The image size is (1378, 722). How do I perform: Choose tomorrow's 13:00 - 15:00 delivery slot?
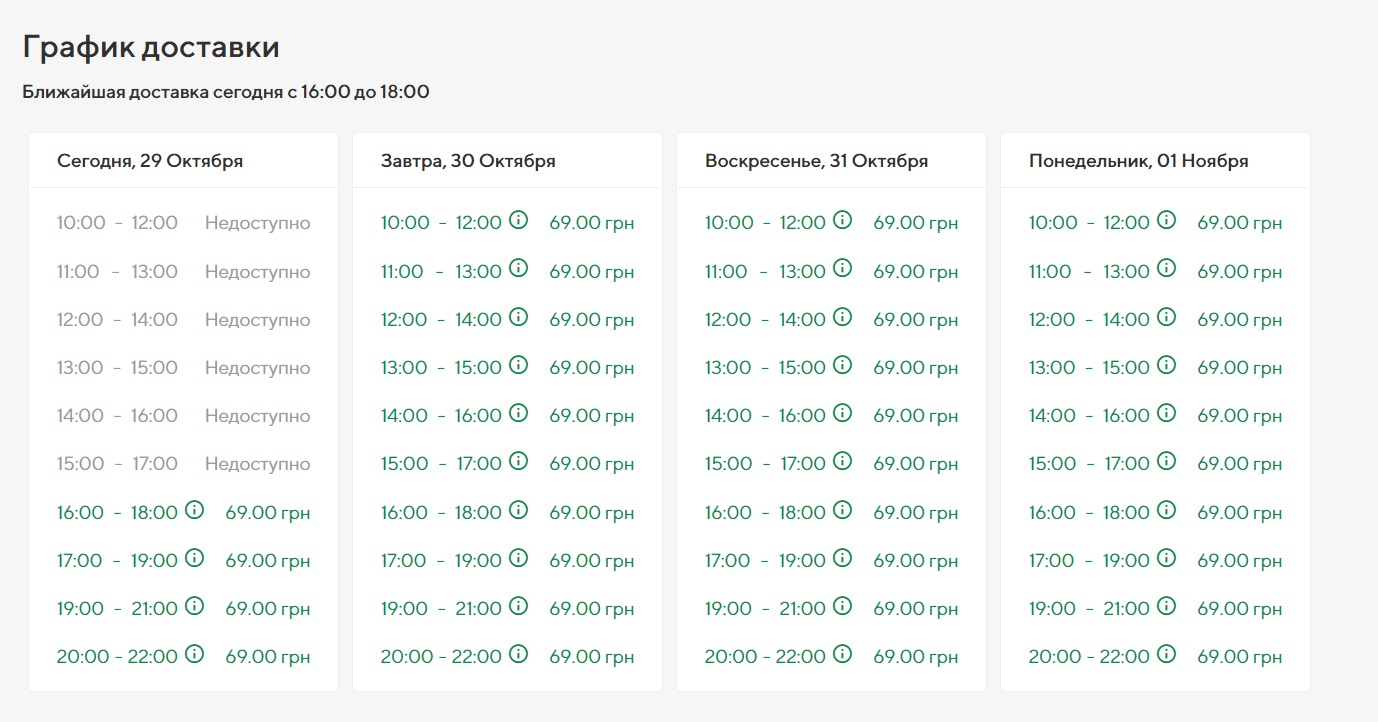click(441, 368)
